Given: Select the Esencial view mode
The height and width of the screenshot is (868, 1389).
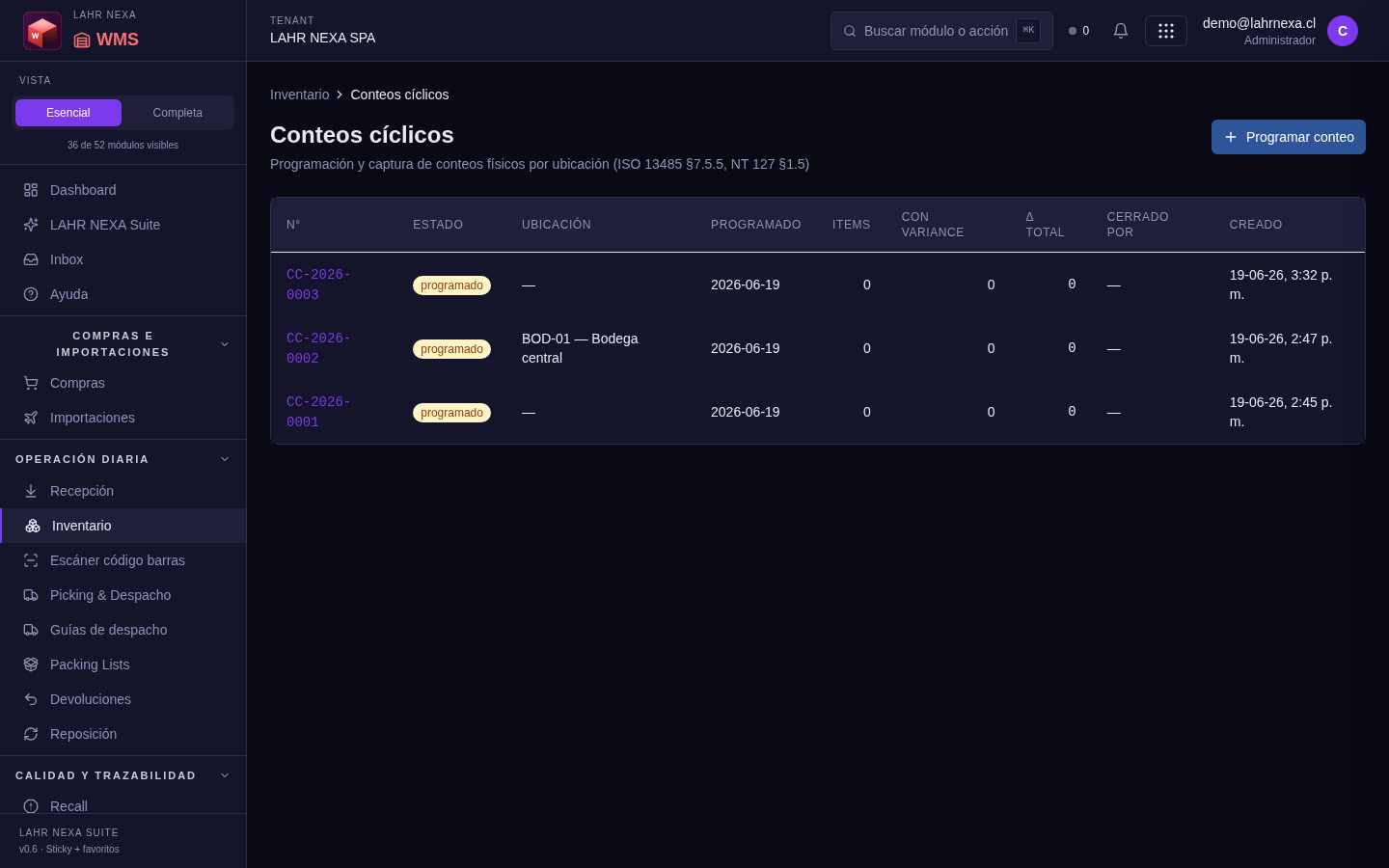Looking at the screenshot, I should (68, 113).
